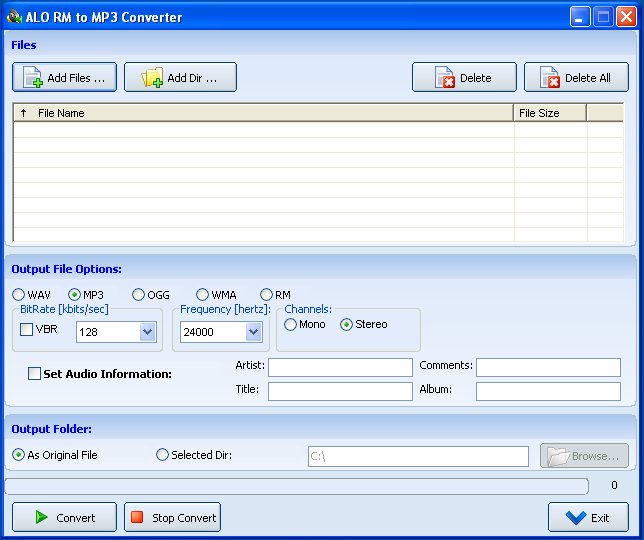Close the ALO RM to MP3 Converter window

pyautogui.click(x=626, y=17)
